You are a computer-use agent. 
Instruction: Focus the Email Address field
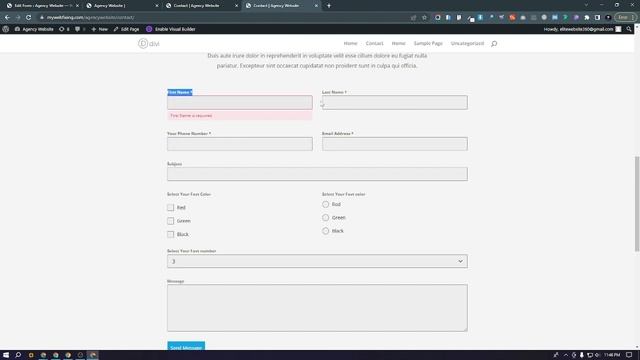[395, 144]
